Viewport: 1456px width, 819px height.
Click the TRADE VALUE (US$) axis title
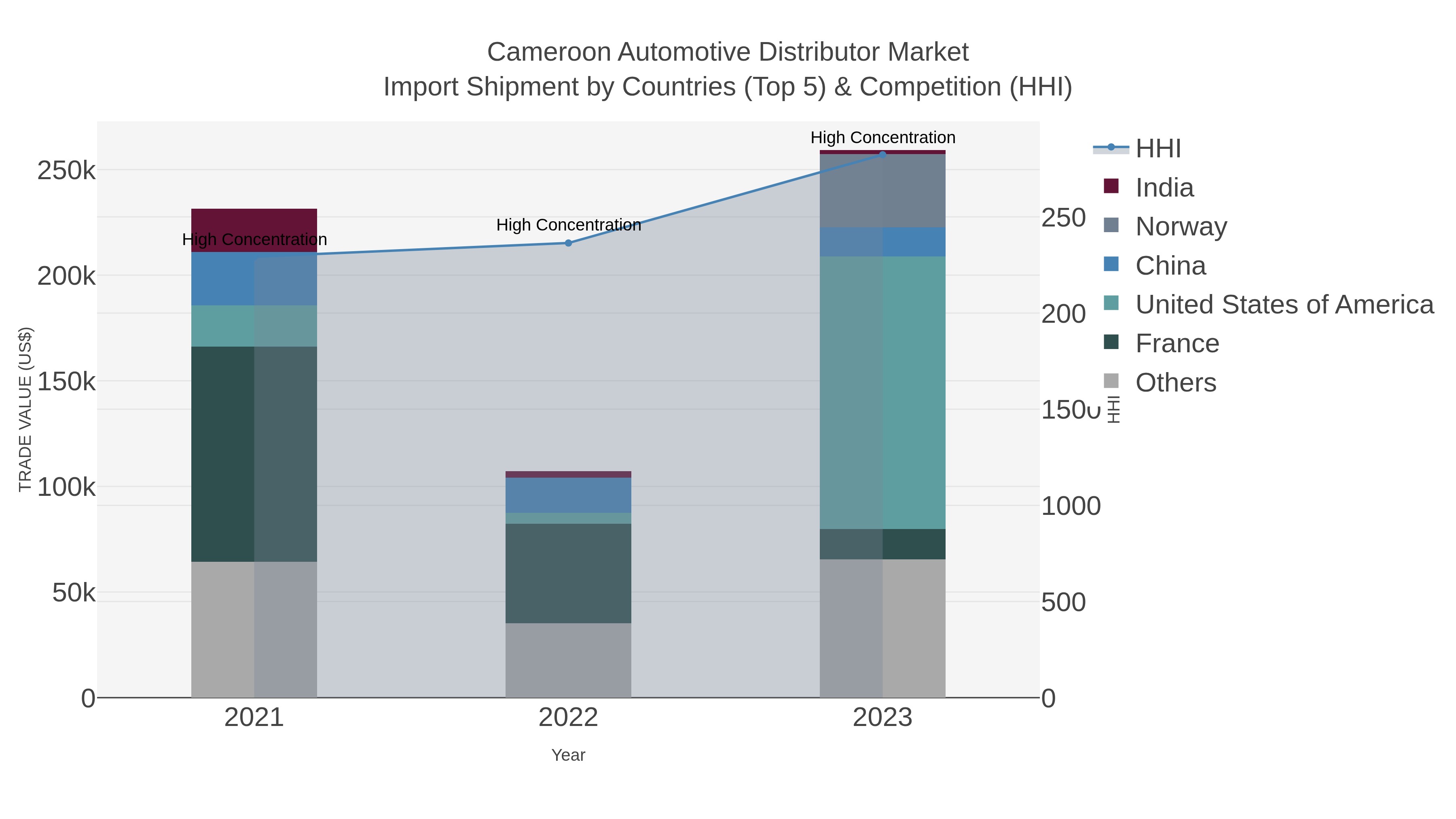tap(25, 409)
